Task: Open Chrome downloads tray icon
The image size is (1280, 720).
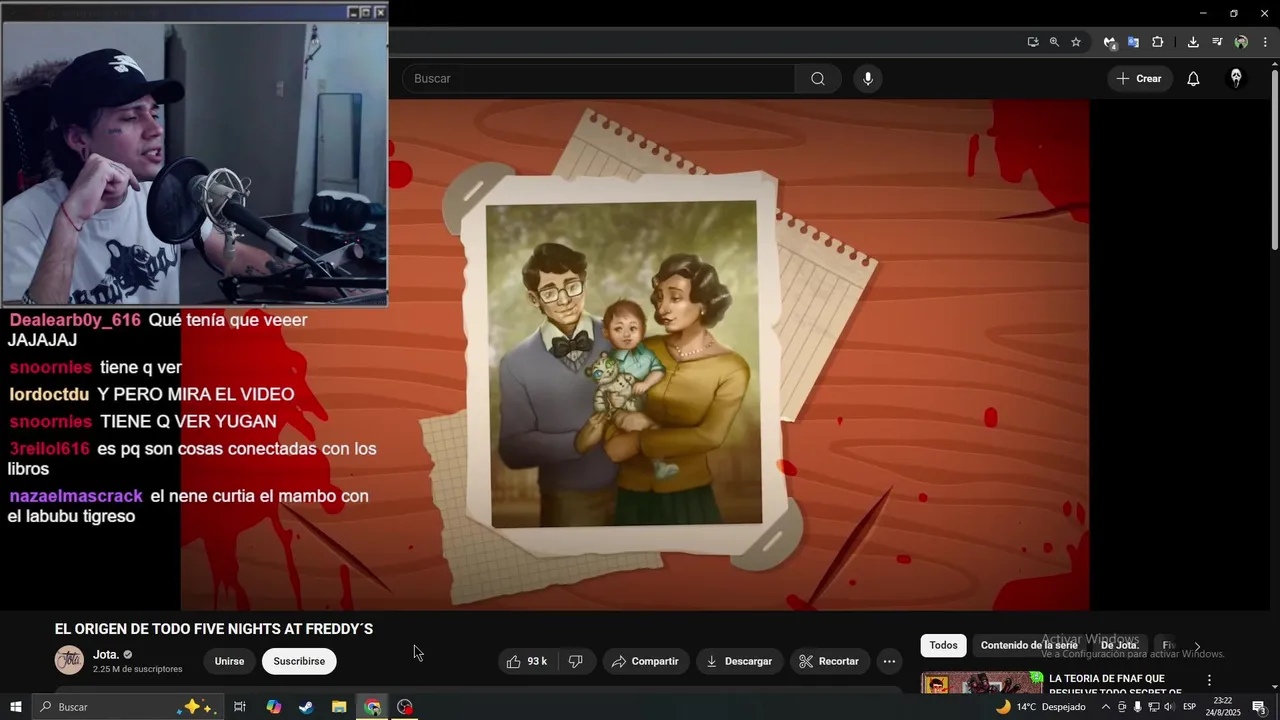Action: click(x=1193, y=42)
